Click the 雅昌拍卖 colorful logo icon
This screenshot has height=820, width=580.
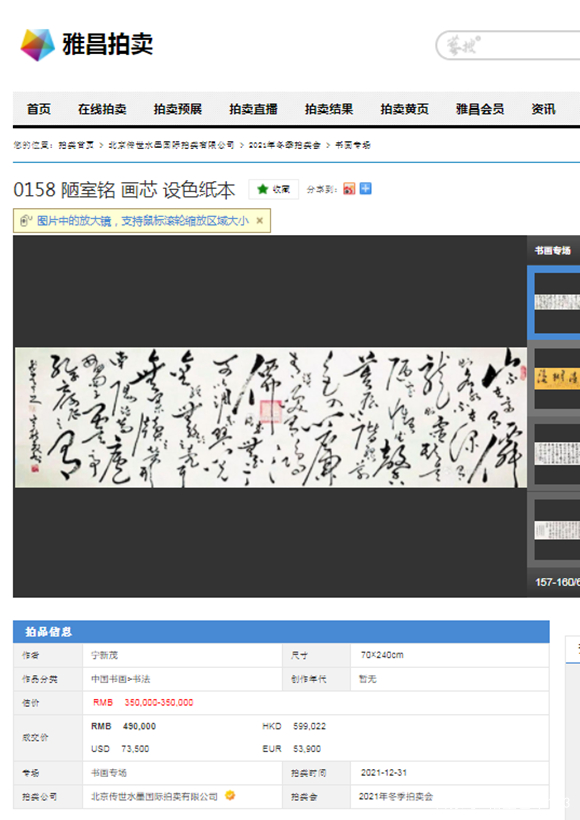tap(37, 45)
